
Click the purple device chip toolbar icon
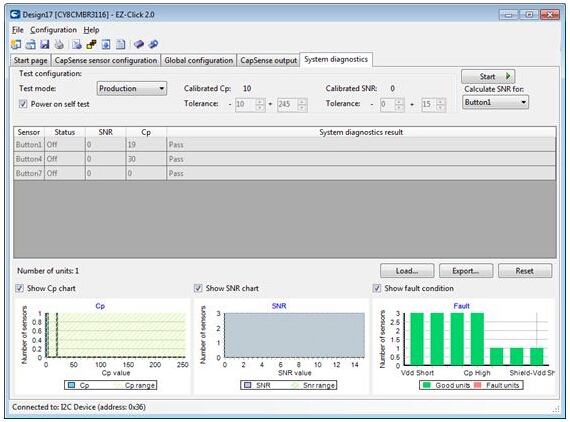139,44
